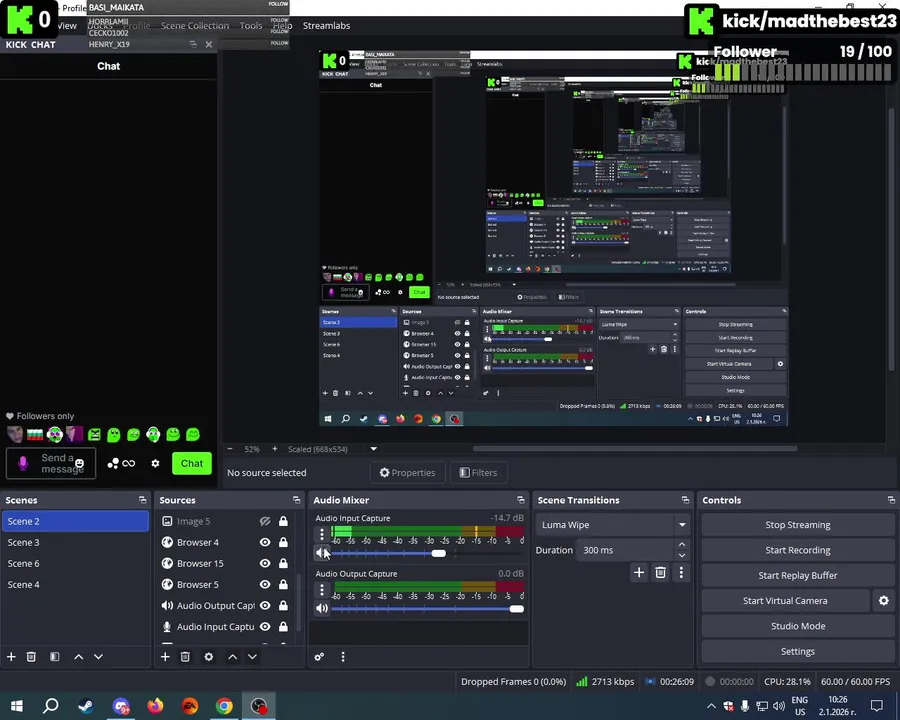Open the Streamlabs menu
Viewport: 900px width, 720px height.
coord(326,26)
